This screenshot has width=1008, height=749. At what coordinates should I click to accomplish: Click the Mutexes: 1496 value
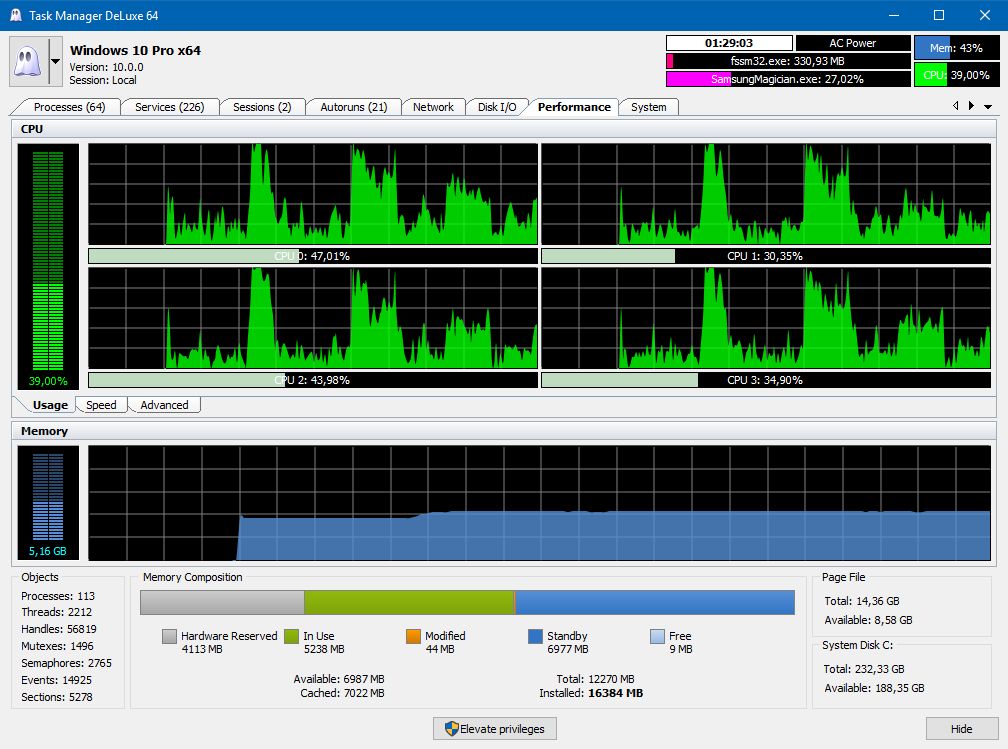coord(57,646)
